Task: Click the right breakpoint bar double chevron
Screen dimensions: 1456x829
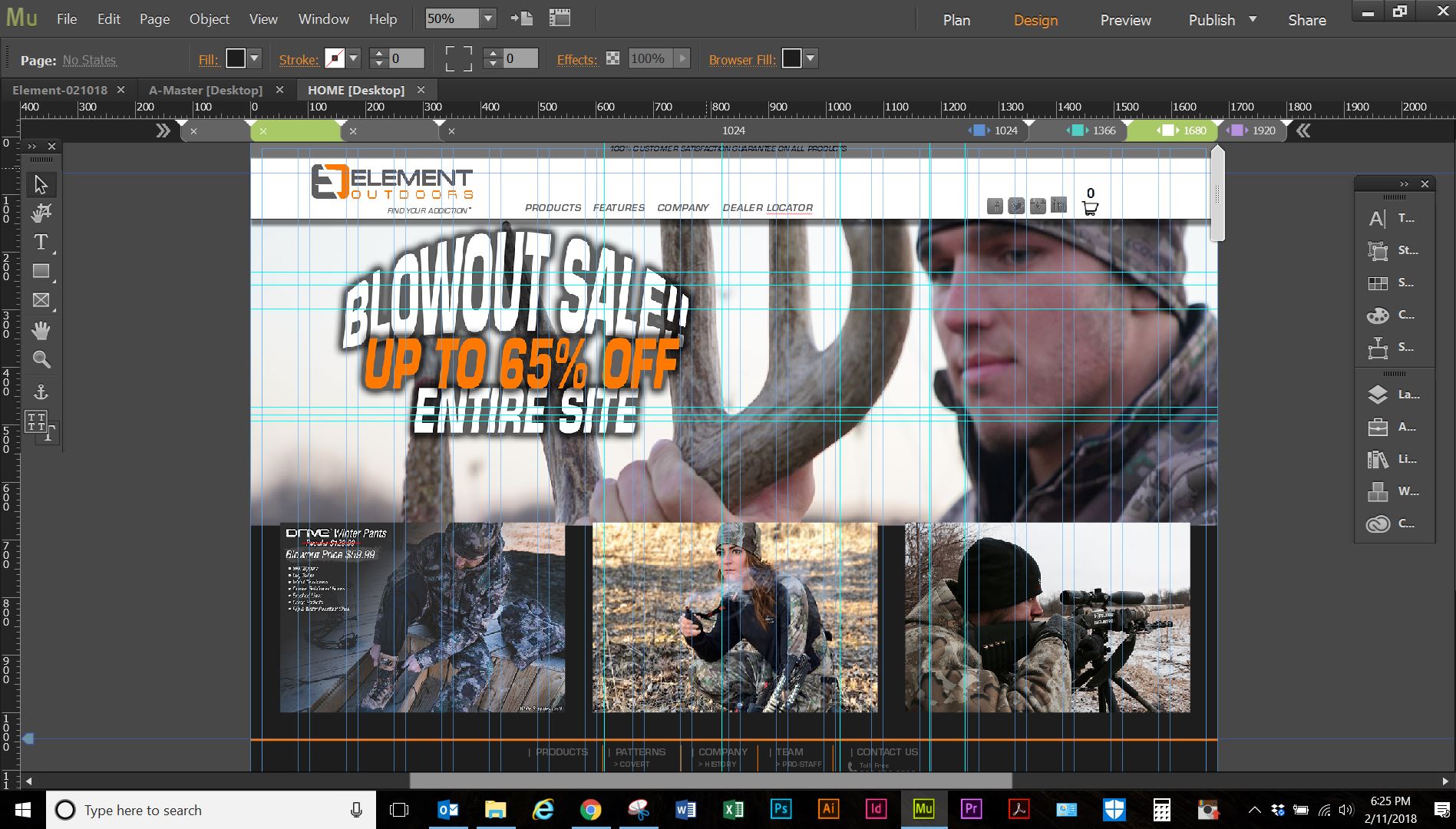Action: (1303, 130)
